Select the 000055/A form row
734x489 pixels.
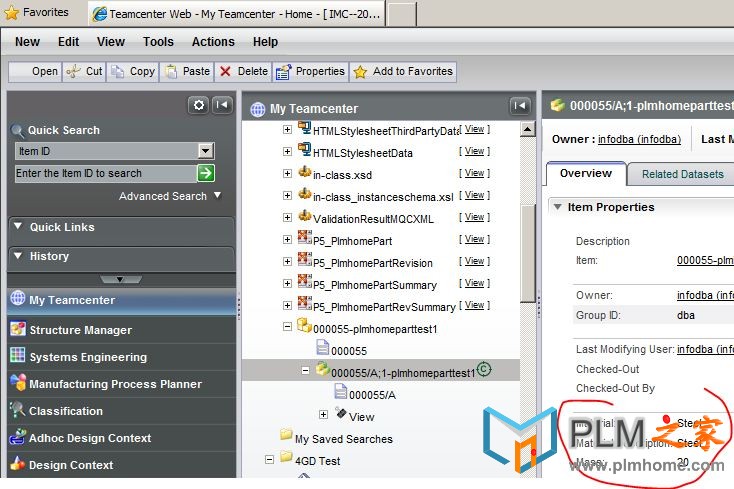tap(372, 395)
